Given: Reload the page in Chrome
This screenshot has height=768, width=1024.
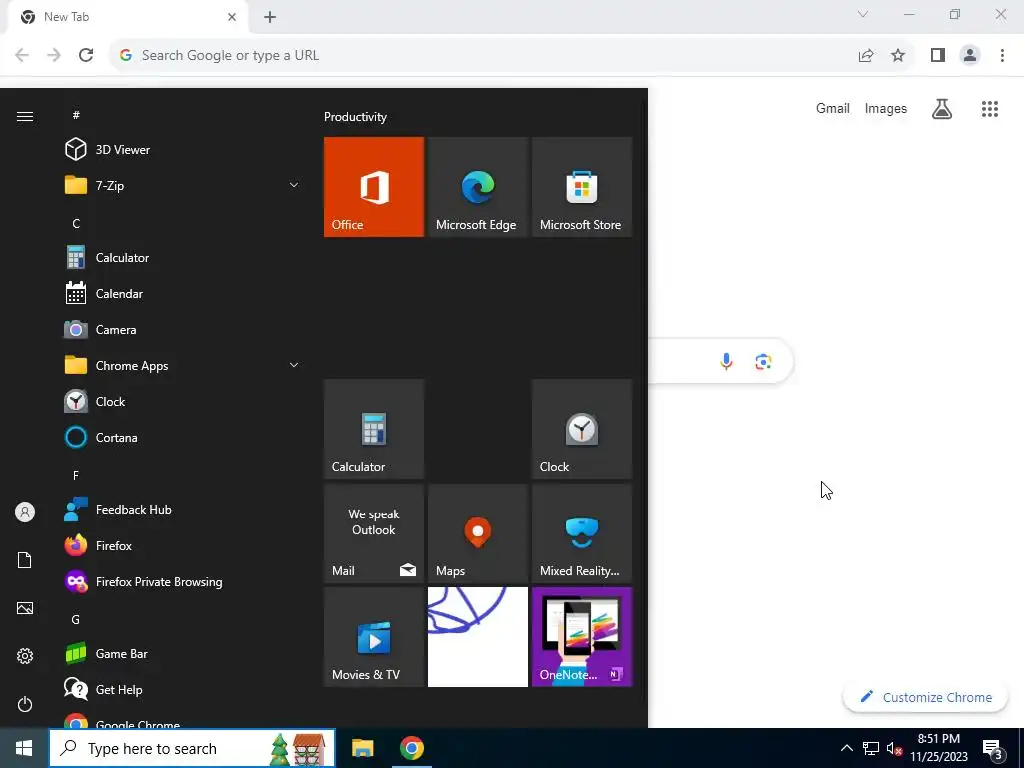Looking at the screenshot, I should click(86, 55).
